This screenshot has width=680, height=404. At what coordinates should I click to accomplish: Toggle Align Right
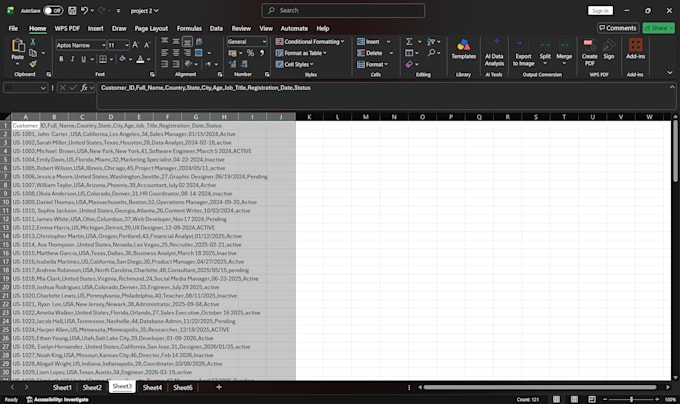click(x=187, y=53)
